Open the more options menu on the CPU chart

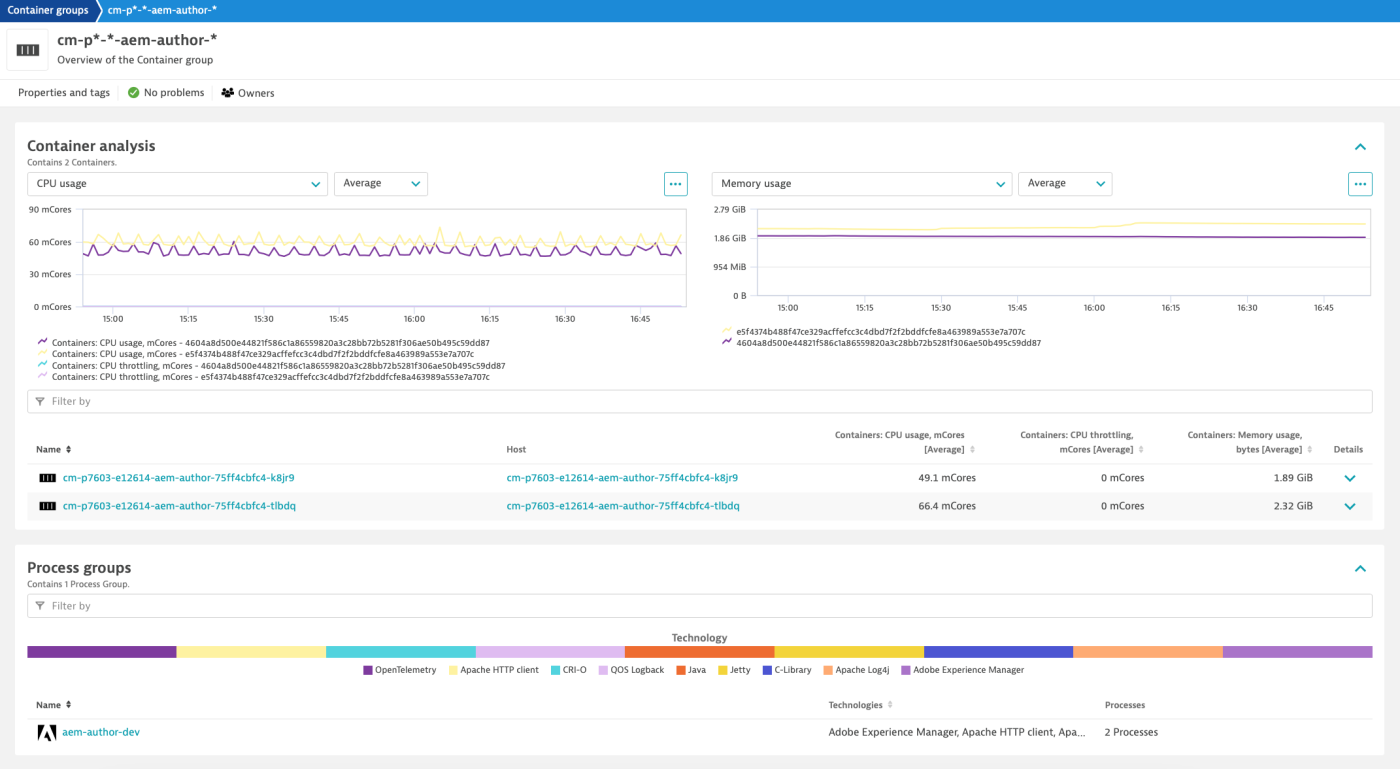[675, 183]
